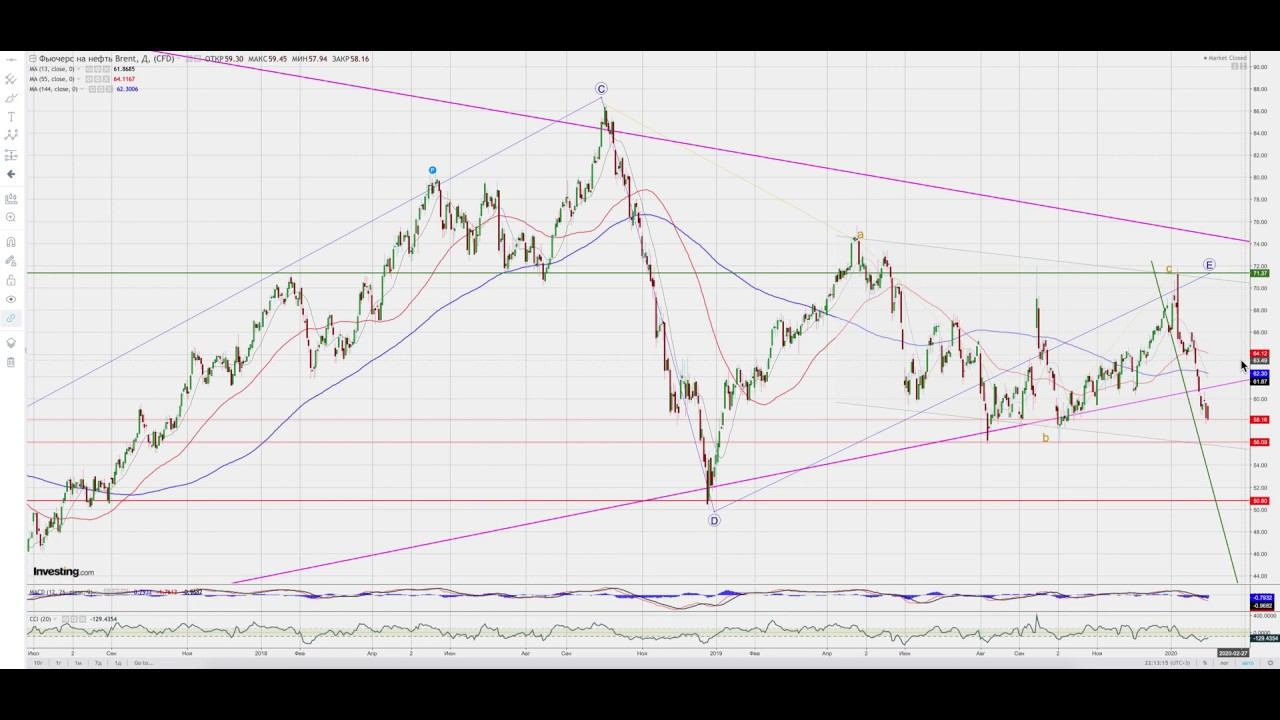Collapse legend box before Brent futures title
This screenshot has height=720, width=1280.
click(x=33, y=59)
